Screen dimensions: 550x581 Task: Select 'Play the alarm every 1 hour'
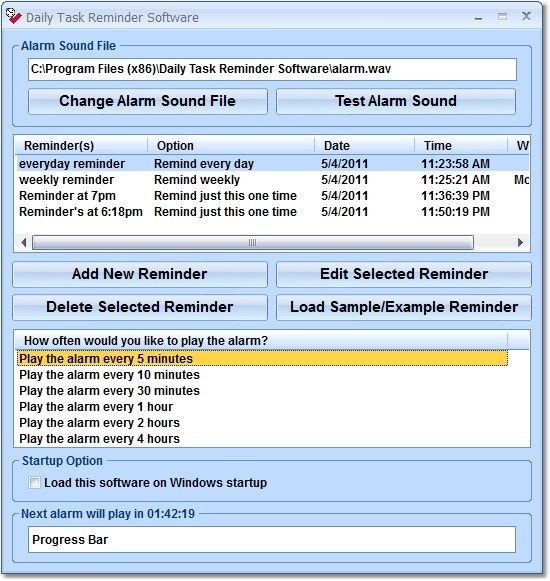[262, 407]
